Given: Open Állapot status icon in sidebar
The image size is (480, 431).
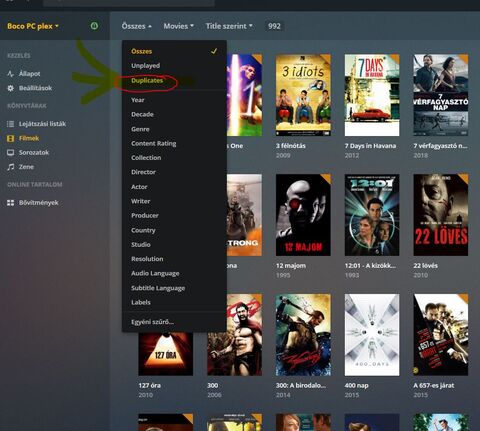Looking at the screenshot, I should (11, 74).
